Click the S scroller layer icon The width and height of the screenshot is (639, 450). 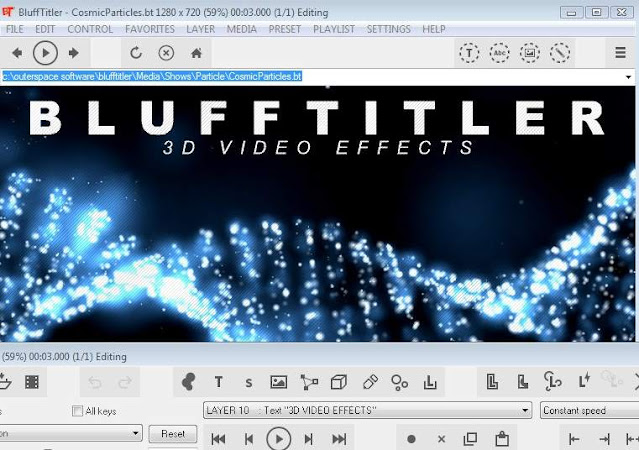click(249, 383)
